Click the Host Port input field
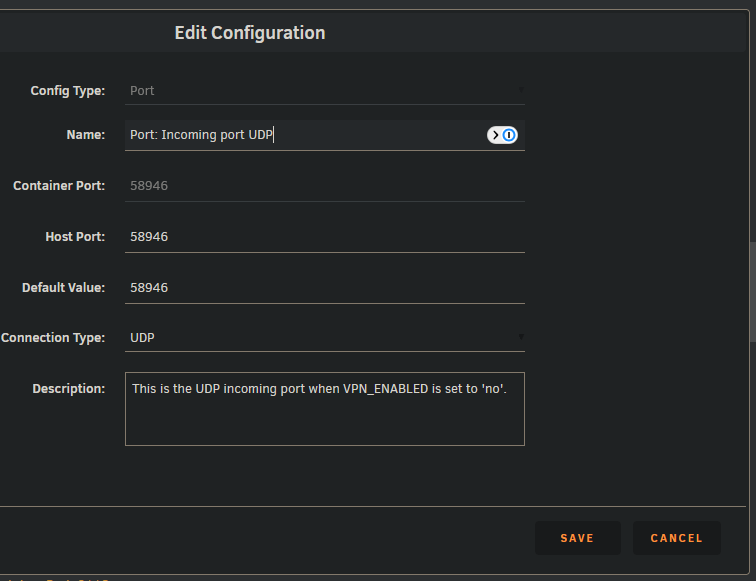Screen dimensions: 756x581 (x=324, y=237)
